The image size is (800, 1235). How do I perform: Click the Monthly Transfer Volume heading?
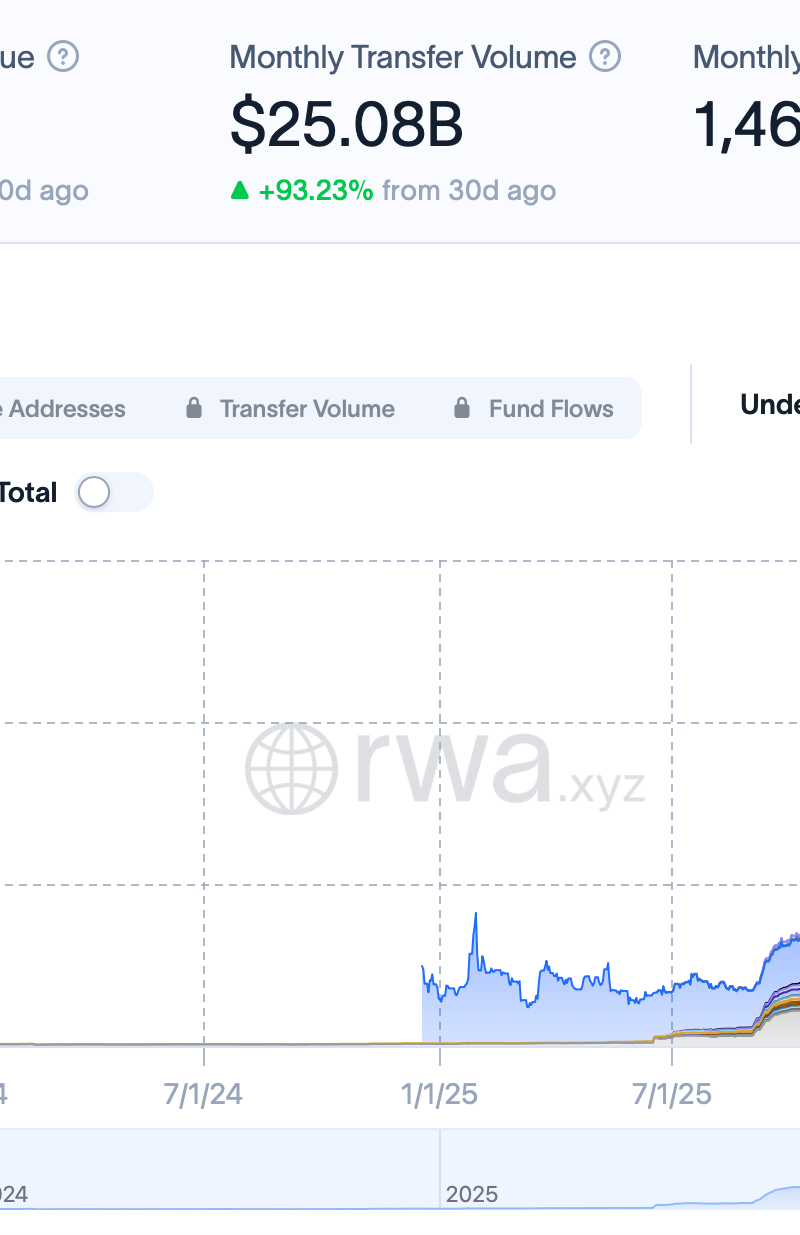coord(403,57)
